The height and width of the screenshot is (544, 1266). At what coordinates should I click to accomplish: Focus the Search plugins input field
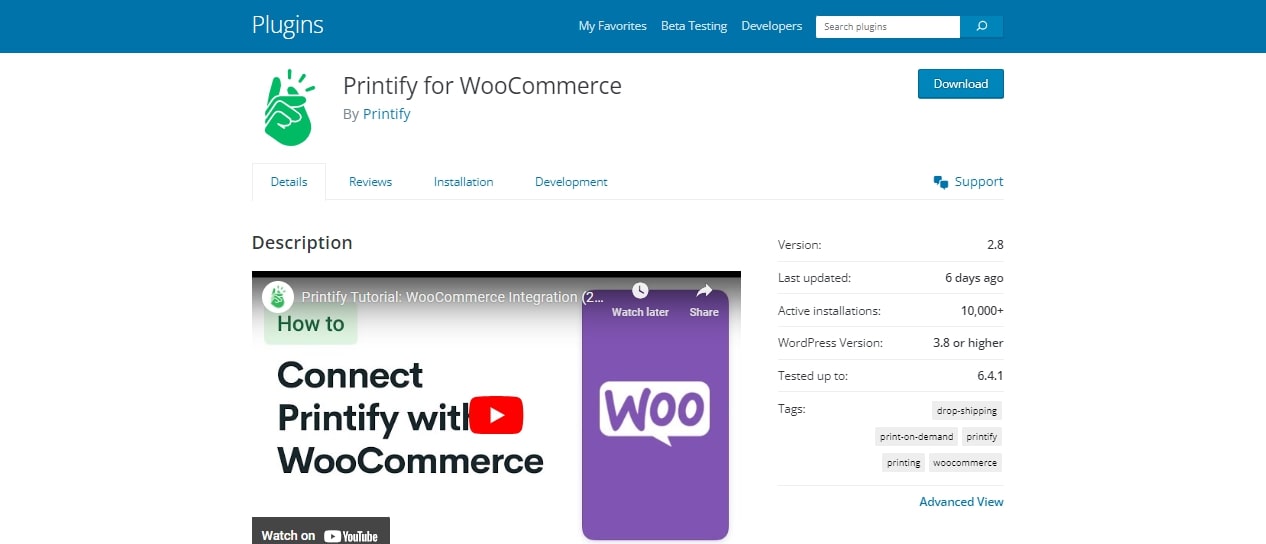(x=888, y=27)
